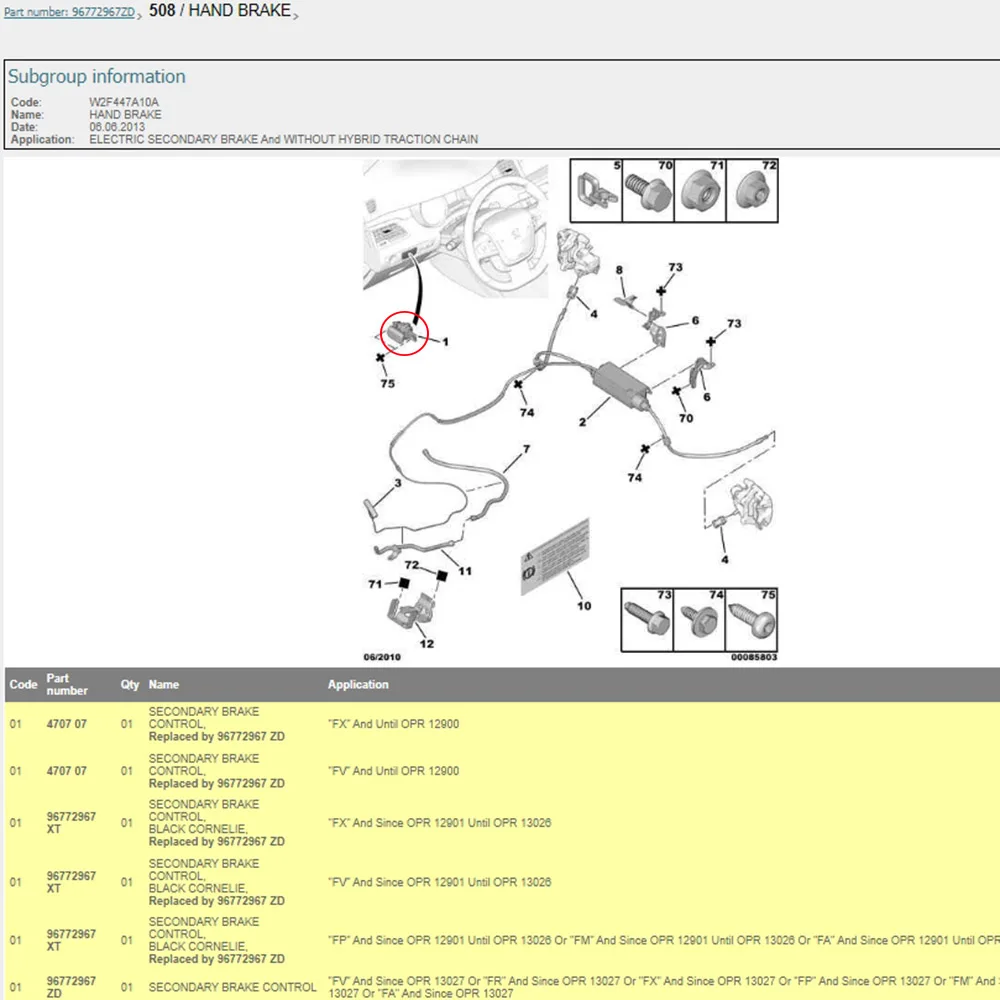Select 96772967 XT in "FX" Since OPR 12901 row

coord(71,823)
